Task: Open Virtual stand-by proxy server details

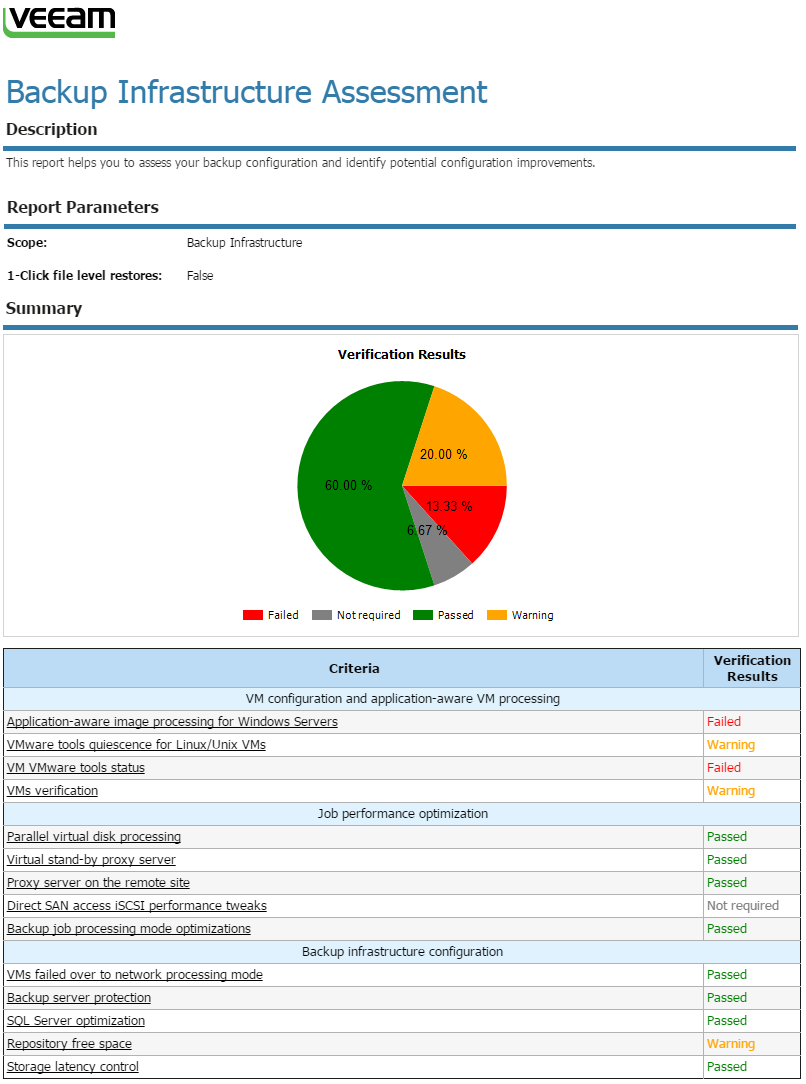Action: point(91,859)
